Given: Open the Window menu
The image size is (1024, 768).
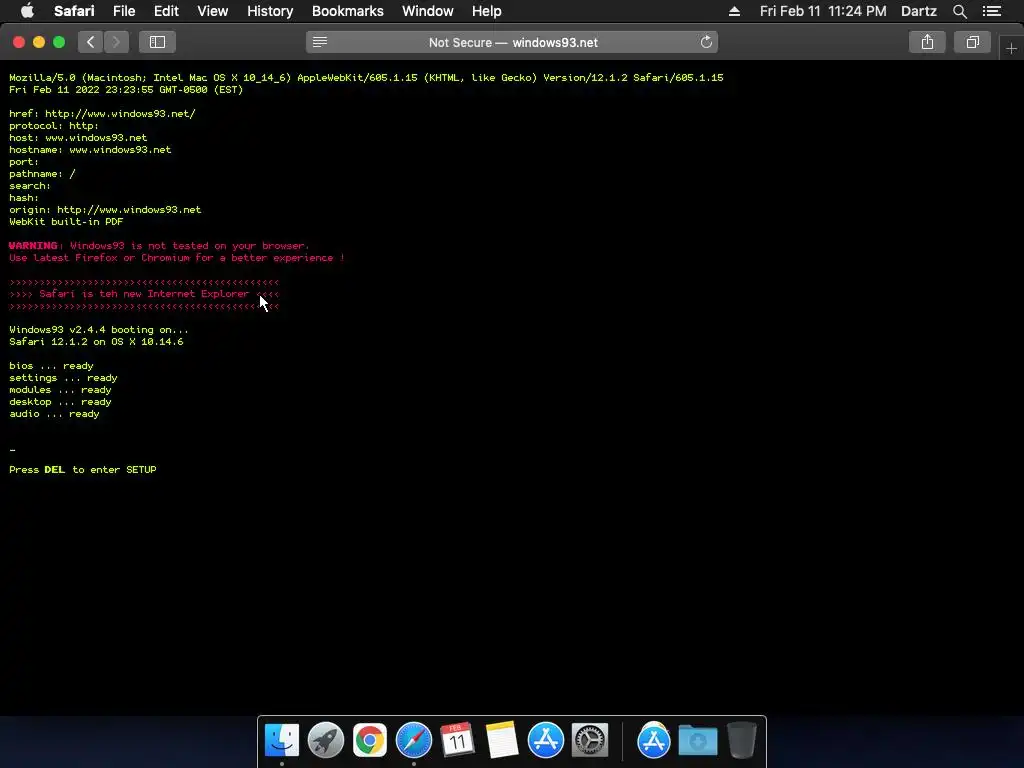Looking at the screenshot, I should coord(428,11).
